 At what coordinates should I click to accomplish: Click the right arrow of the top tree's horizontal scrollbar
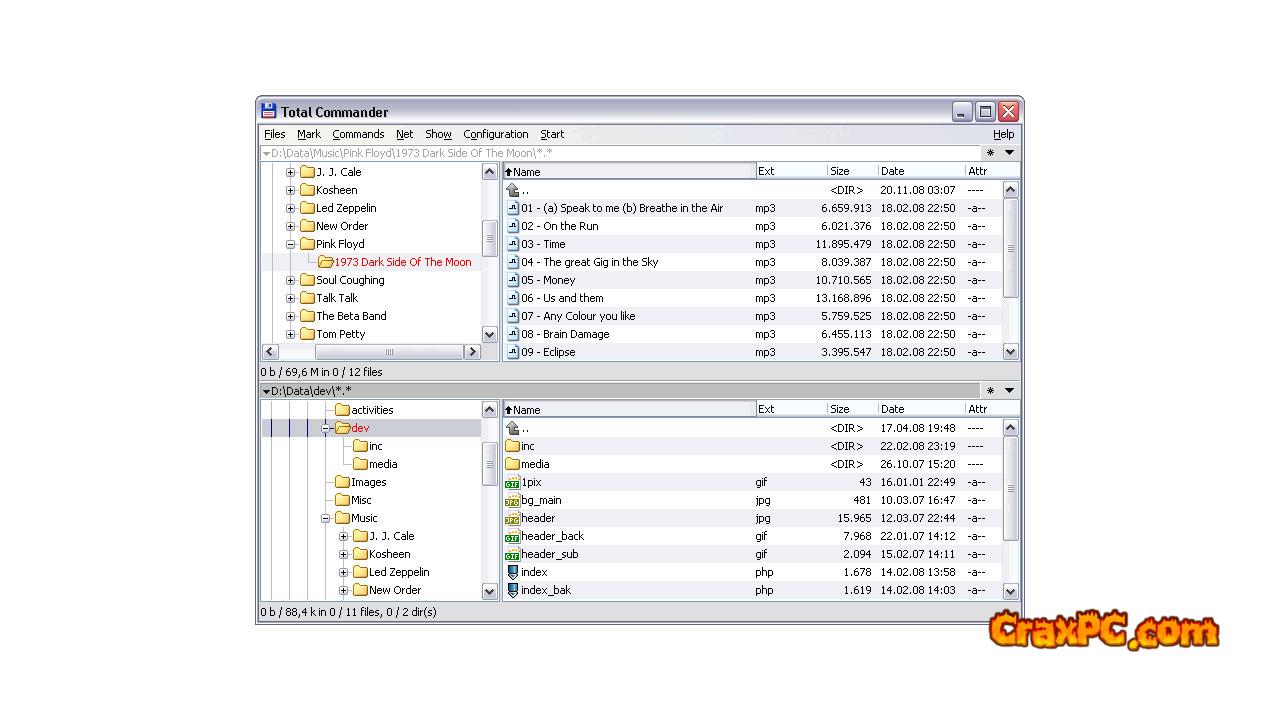click(x=472, y=352)
